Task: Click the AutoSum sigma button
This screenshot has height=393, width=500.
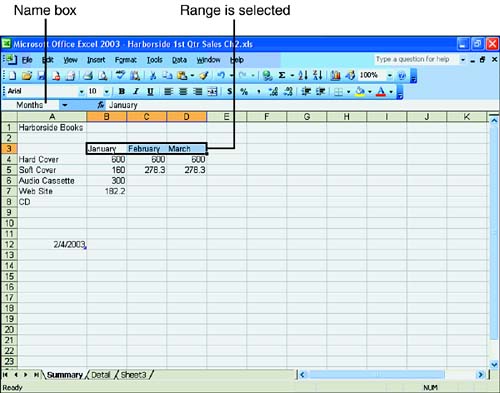Action: click(x=282, y=76)
